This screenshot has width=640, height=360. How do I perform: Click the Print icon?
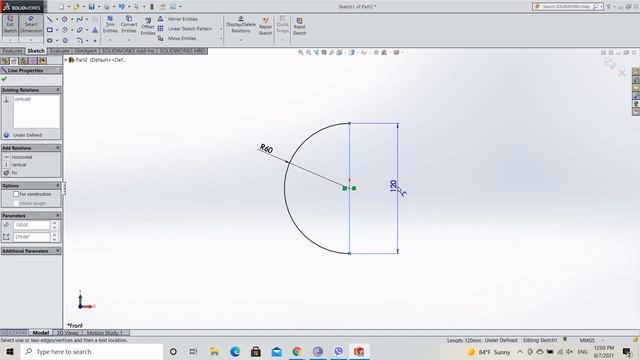(x=106, y=7)
